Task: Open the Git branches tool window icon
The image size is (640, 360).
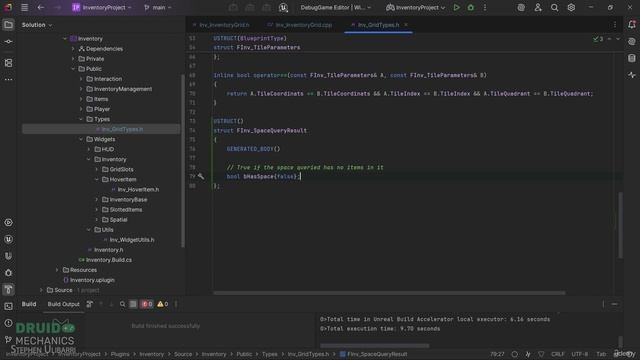Action: tap(8, 340)
